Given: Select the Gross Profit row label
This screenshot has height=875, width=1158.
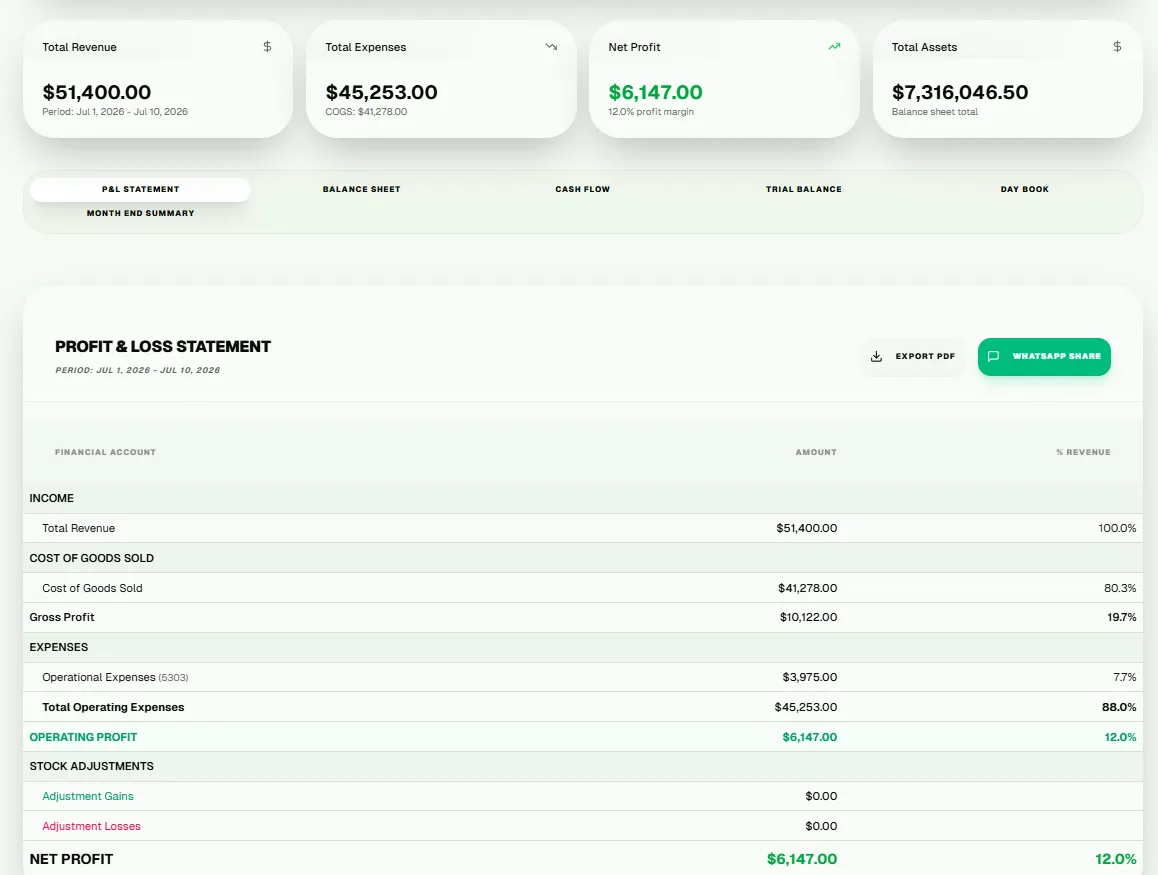Looking at the screenshot, I should click(x=62, y=617).
